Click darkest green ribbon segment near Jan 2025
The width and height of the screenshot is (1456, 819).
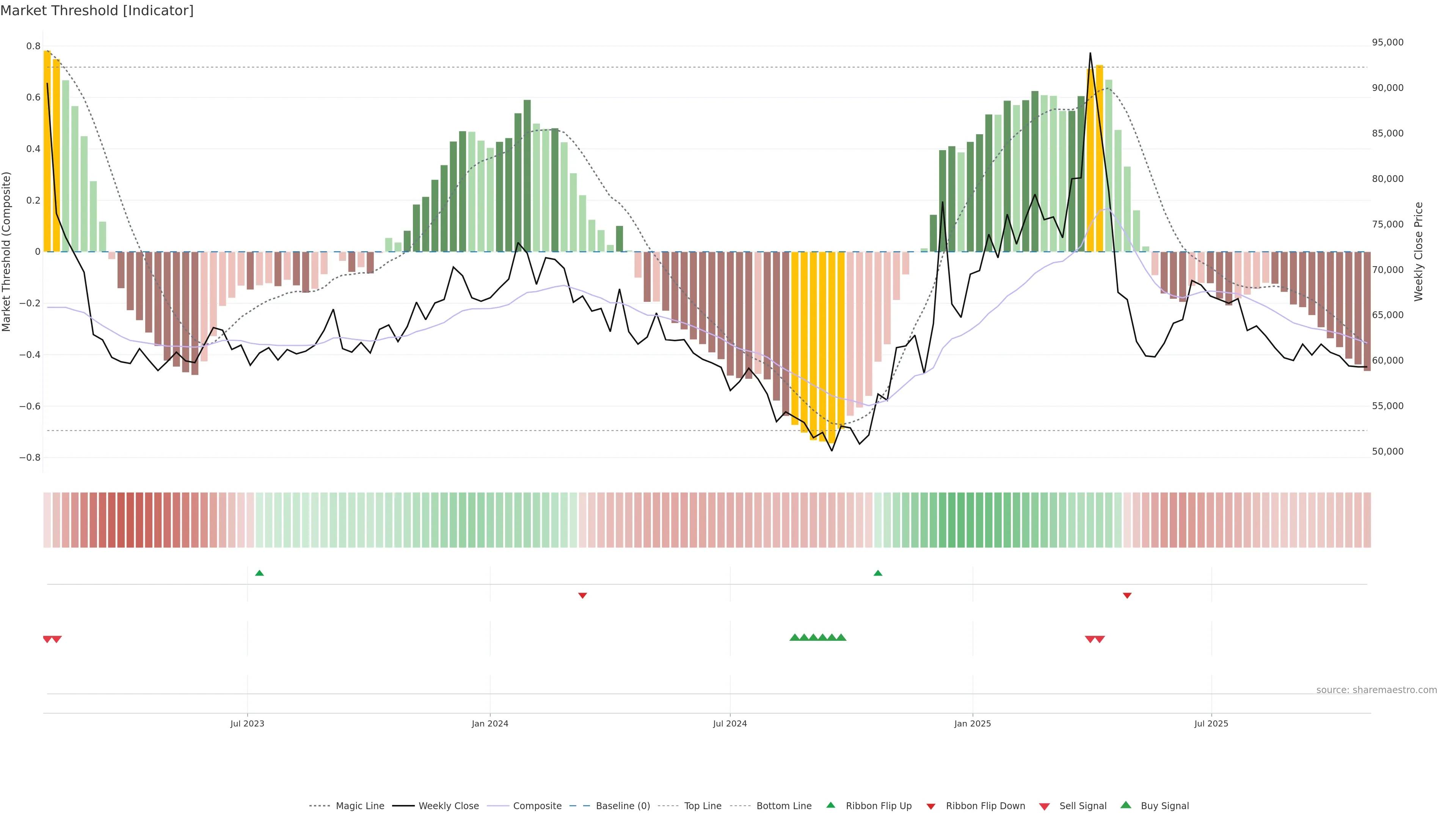(961, 520)
